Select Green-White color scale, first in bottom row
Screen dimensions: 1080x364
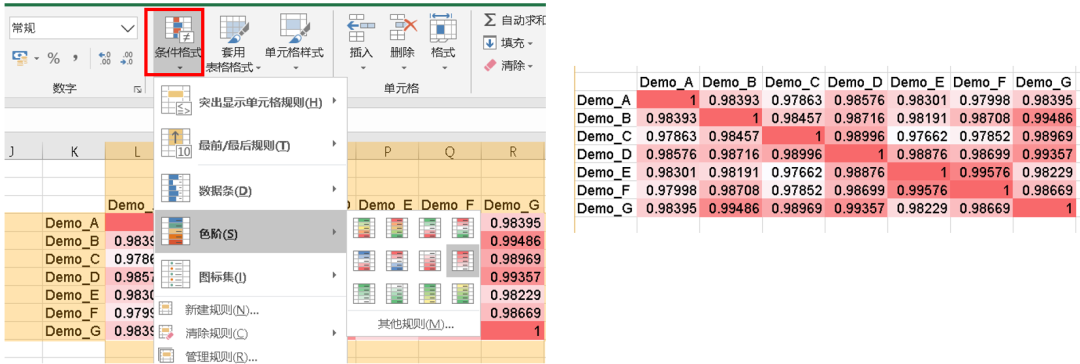(364, 294)
